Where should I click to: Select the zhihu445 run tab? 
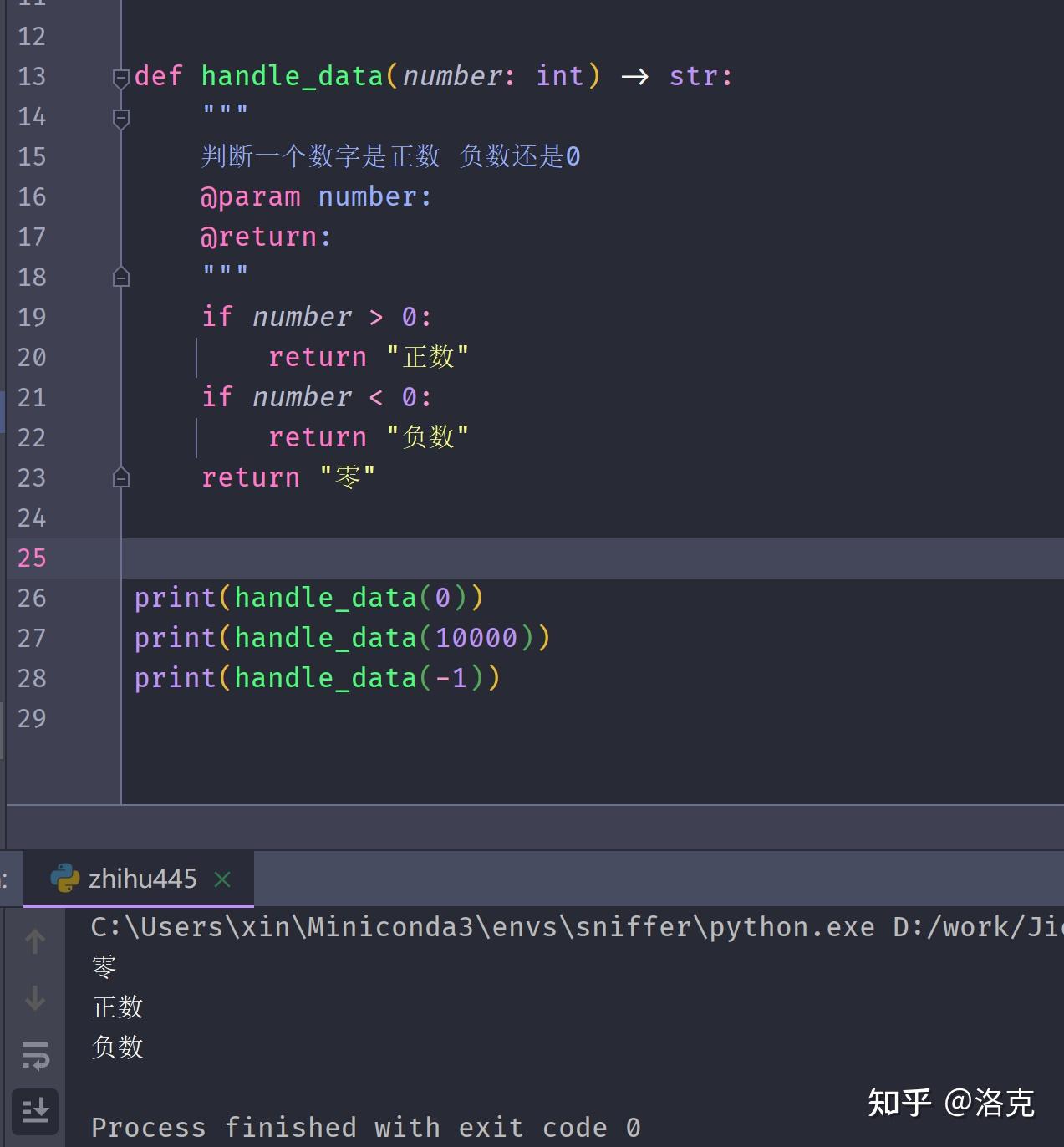[139, 879]
